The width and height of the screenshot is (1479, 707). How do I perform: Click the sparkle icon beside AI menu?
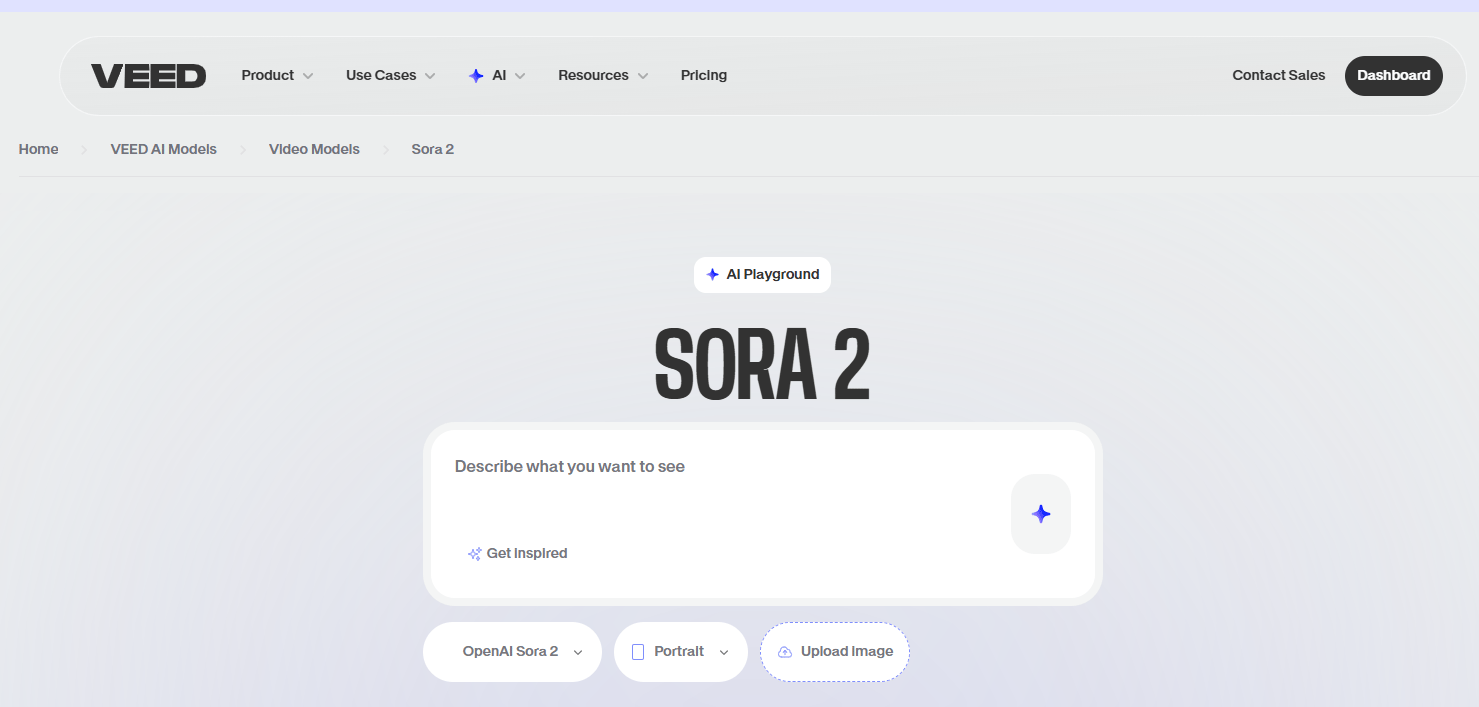(476, 76)
